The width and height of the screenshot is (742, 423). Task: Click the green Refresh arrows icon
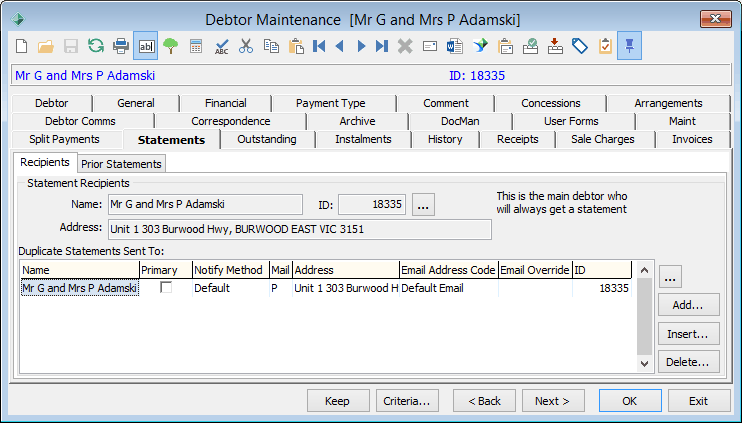click(x=96, y=46)
